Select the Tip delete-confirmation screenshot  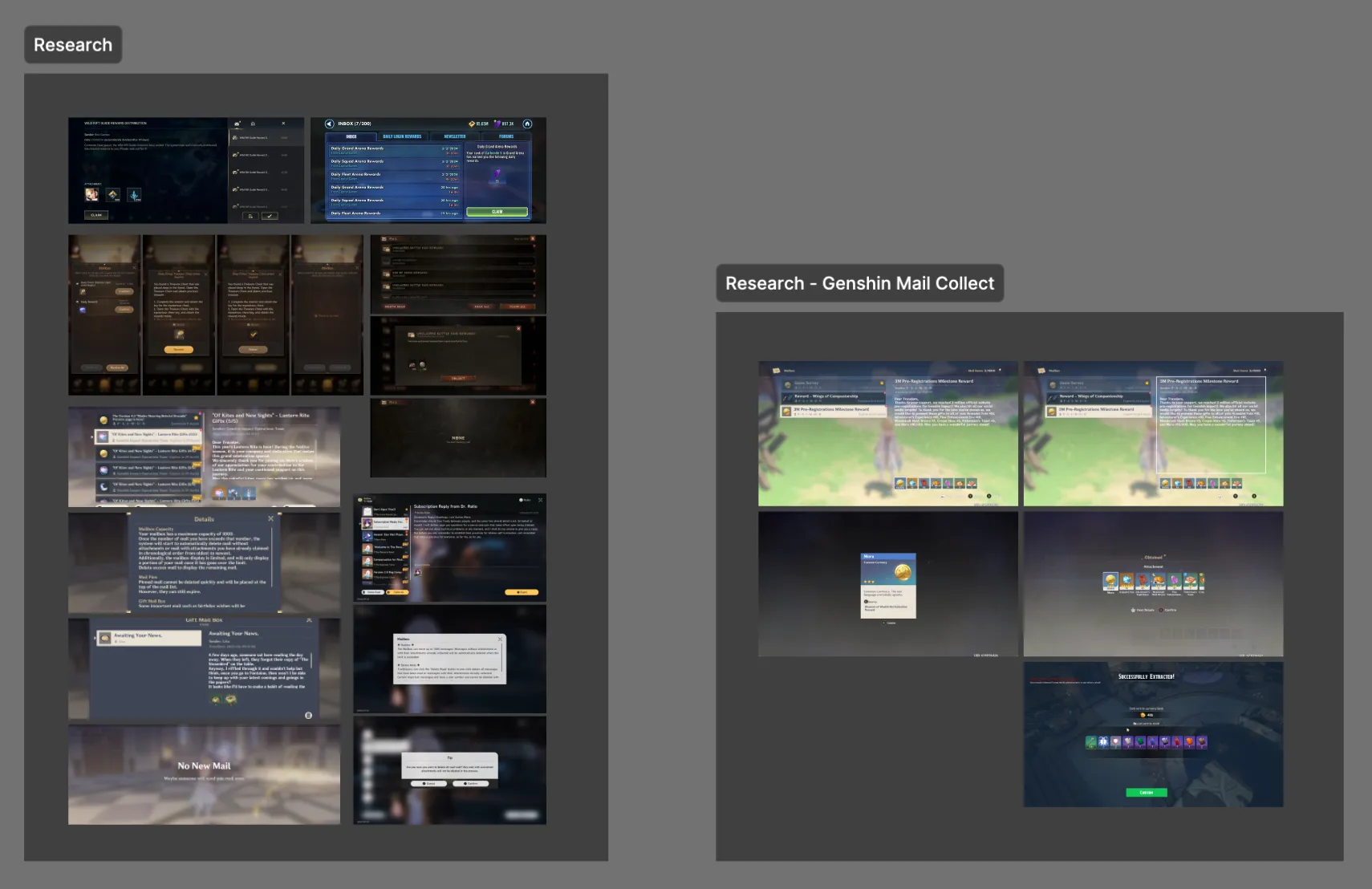pyautogui.click(x=450, y=771)
